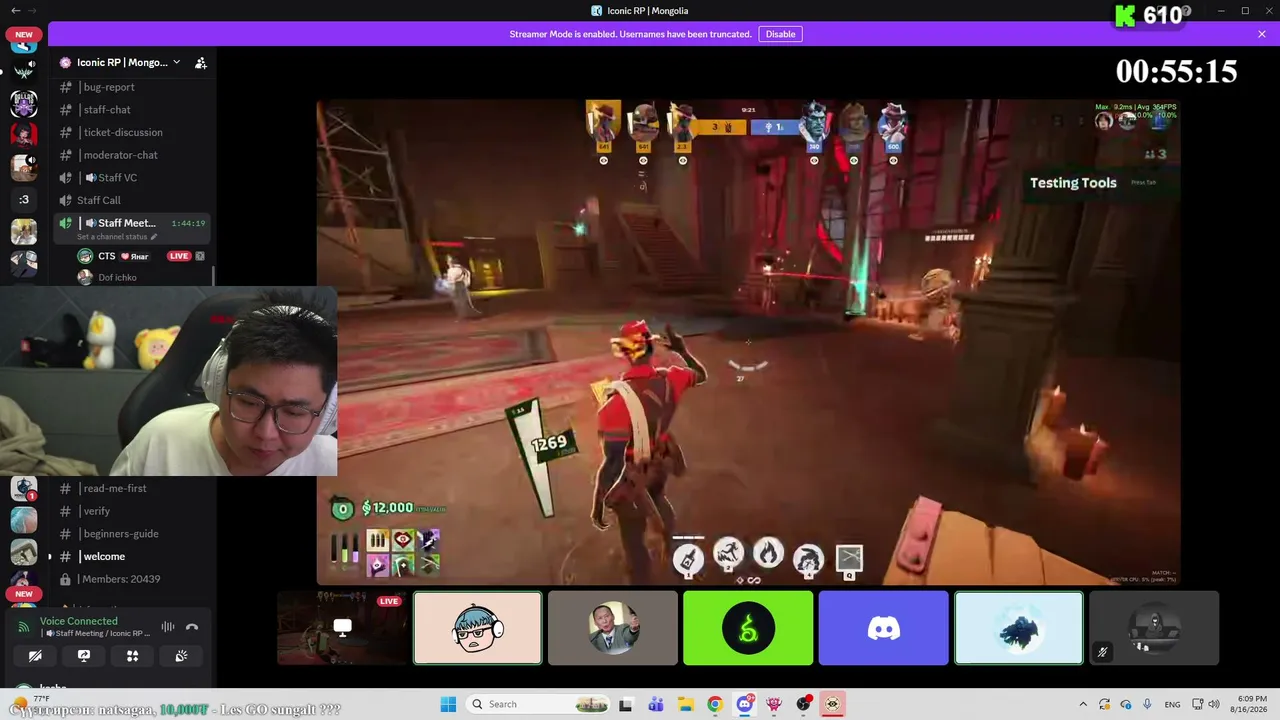Open the red-haired anime server icon
This screenshot has width=1280, height=720.
click(24, 135)
